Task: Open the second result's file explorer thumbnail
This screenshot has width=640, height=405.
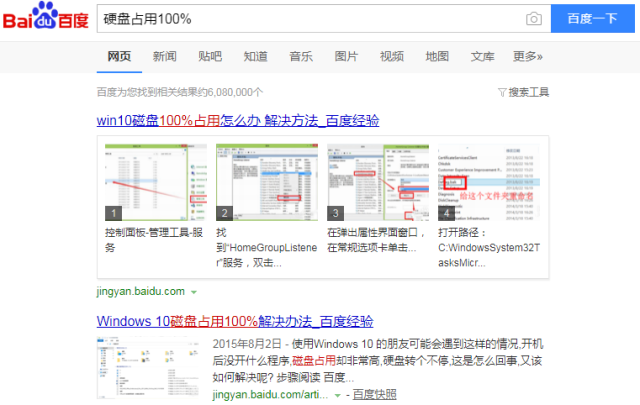Action: coord(149,367)
